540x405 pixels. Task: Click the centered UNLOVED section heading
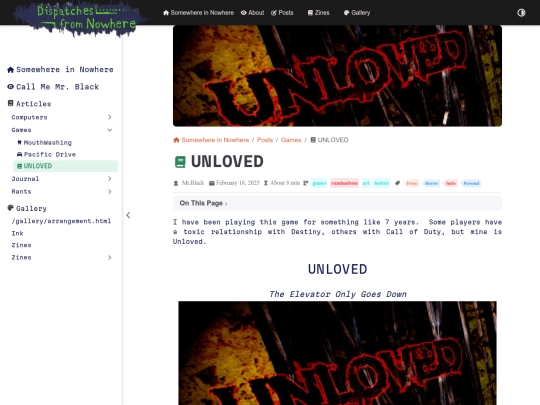click(x=337, y=269)
